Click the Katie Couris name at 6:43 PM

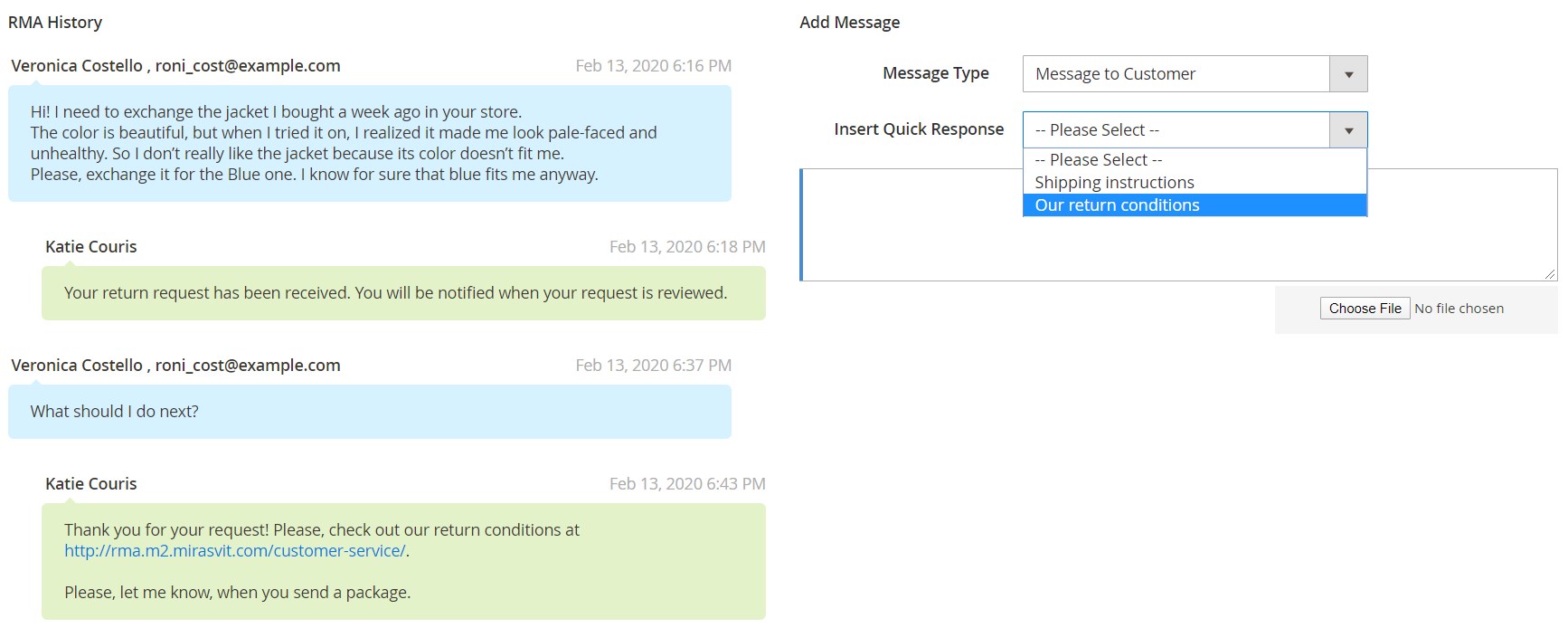coord(91,484)
